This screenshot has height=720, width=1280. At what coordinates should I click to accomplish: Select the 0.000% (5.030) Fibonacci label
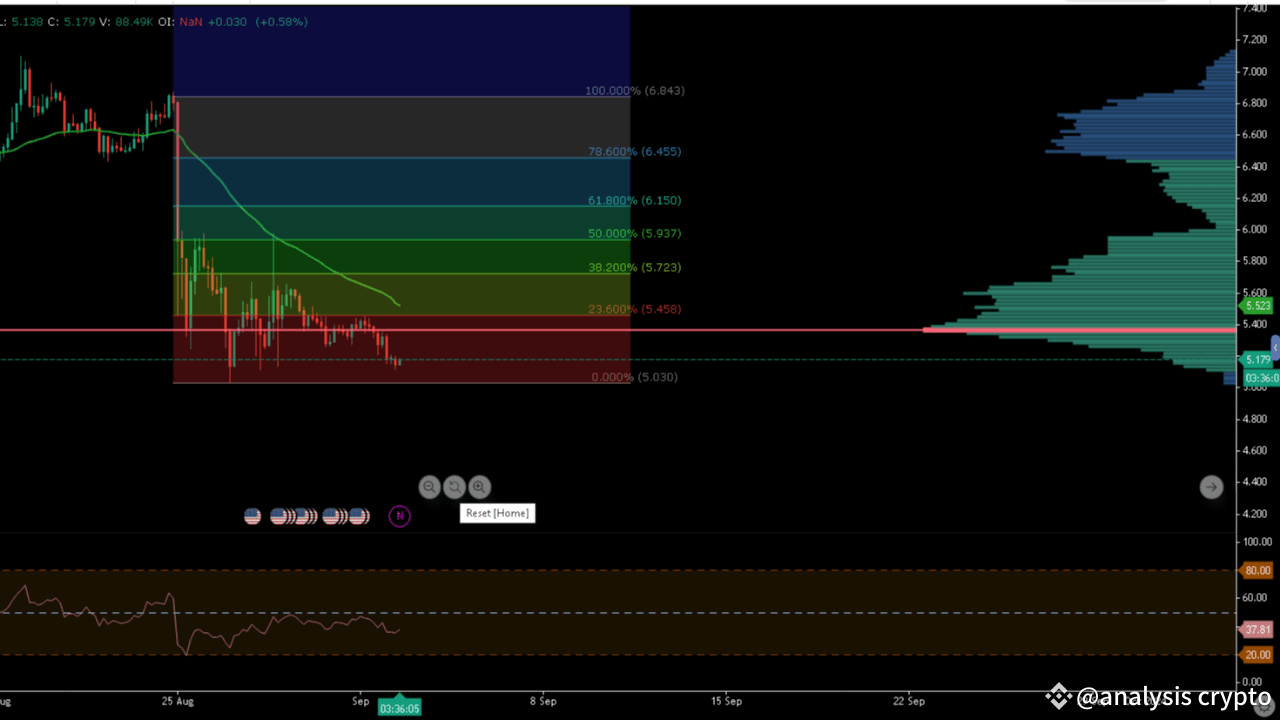coord(634,377)
